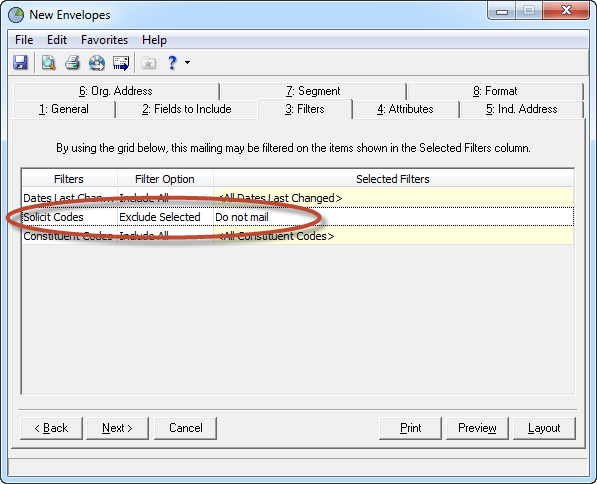Open the File menu
The height and width of the screenshot is (484, 597).
pos(24,40)
